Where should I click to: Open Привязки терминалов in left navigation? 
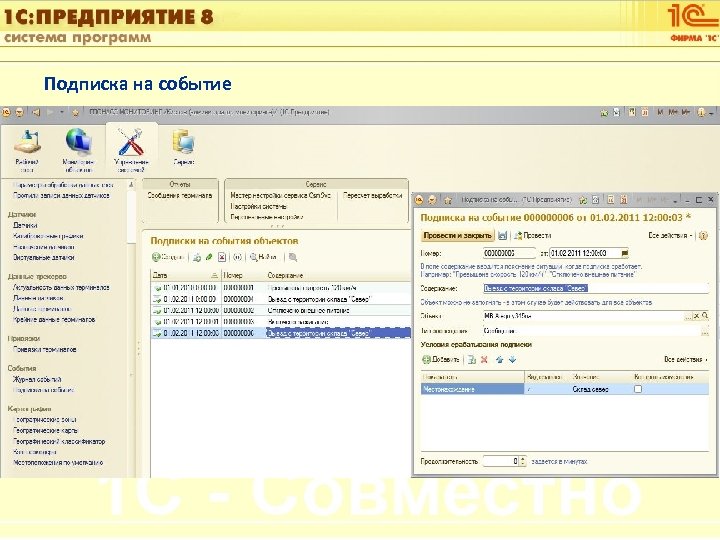pos(45,349)
